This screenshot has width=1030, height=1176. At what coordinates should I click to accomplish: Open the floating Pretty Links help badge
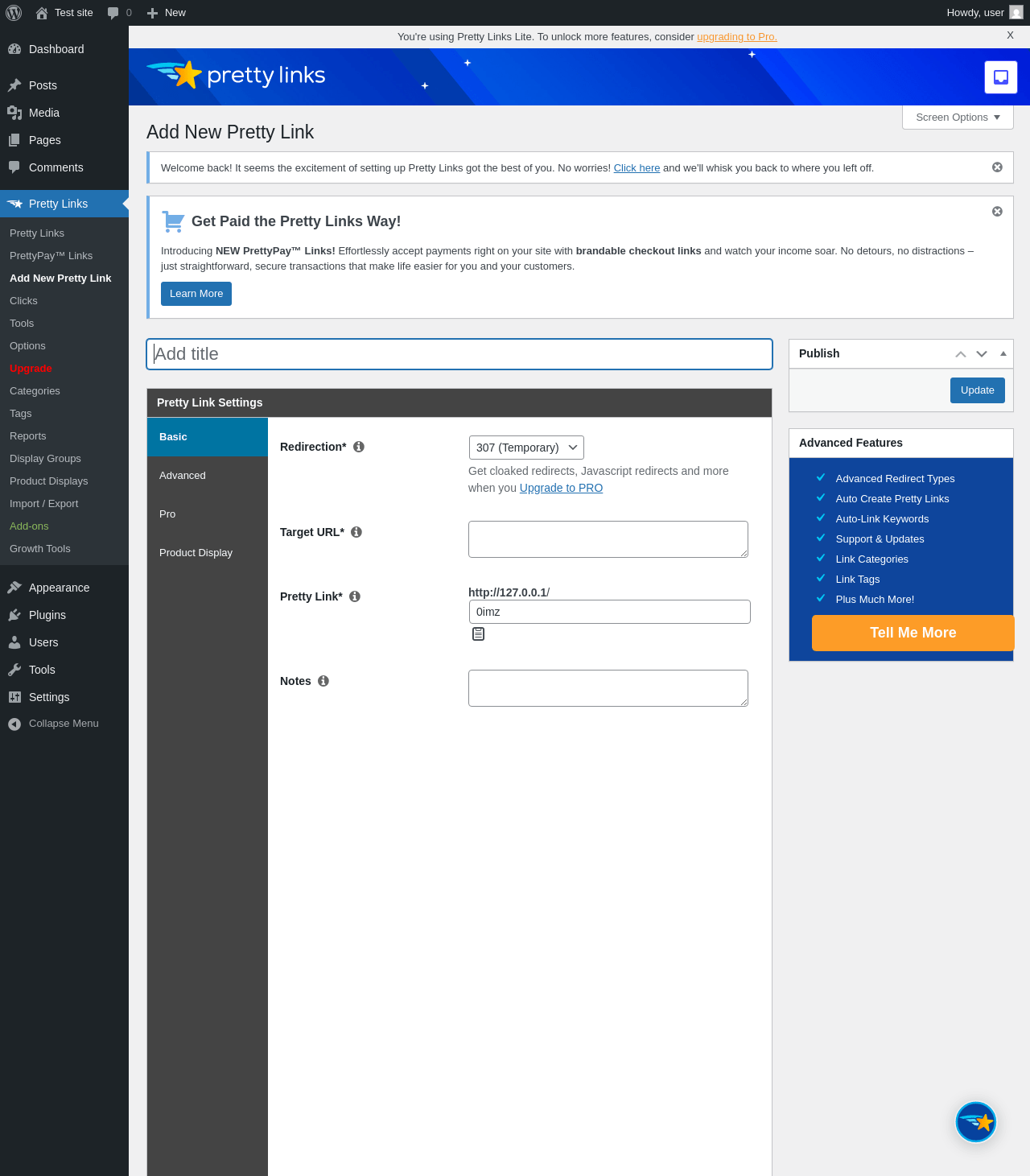[x=976, y=1122]
